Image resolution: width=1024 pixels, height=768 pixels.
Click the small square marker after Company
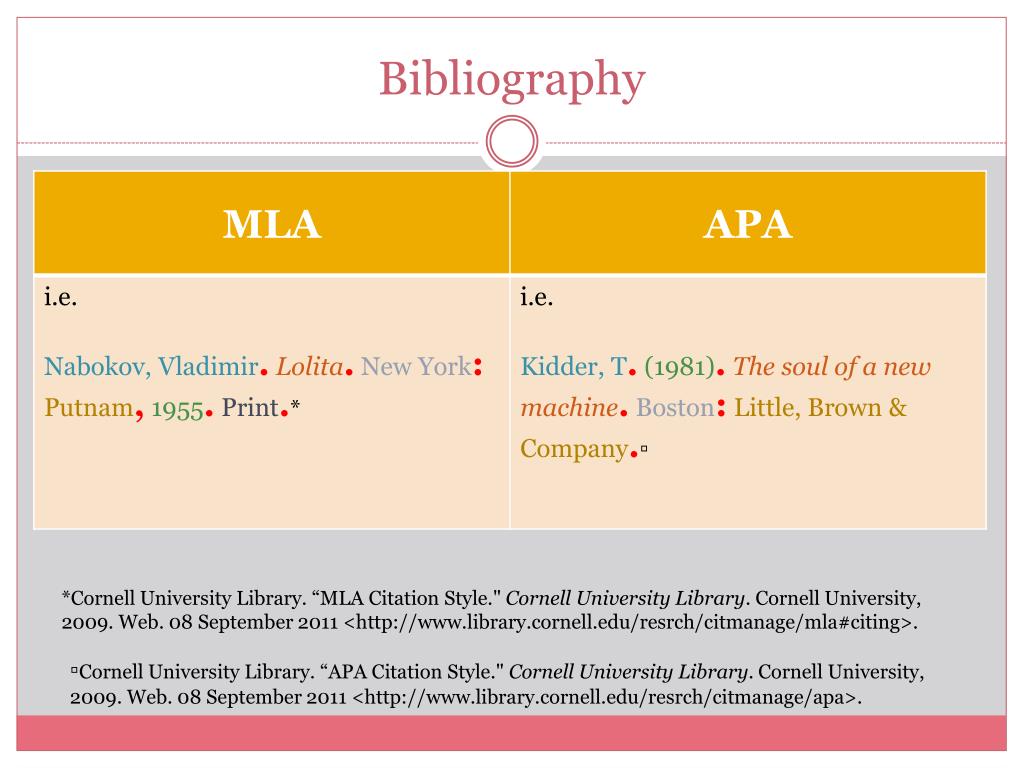[x=644, y=449]
